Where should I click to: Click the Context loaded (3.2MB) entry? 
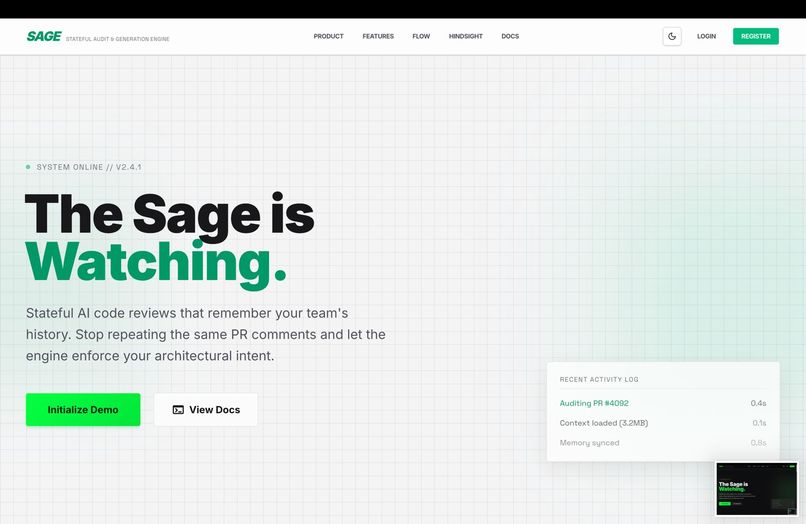tap(603, 423)
